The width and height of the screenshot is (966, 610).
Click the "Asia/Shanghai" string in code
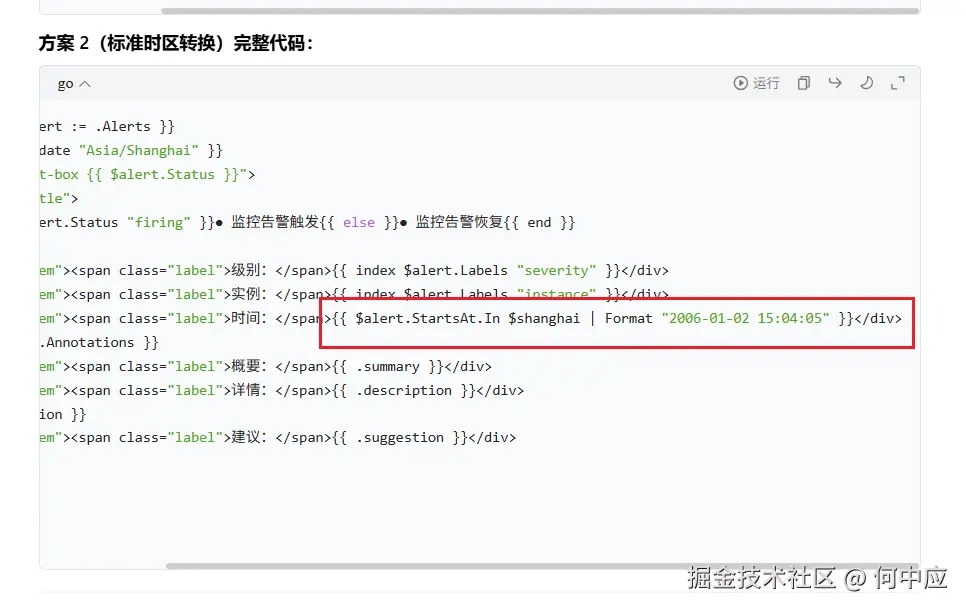click(139, 150)
